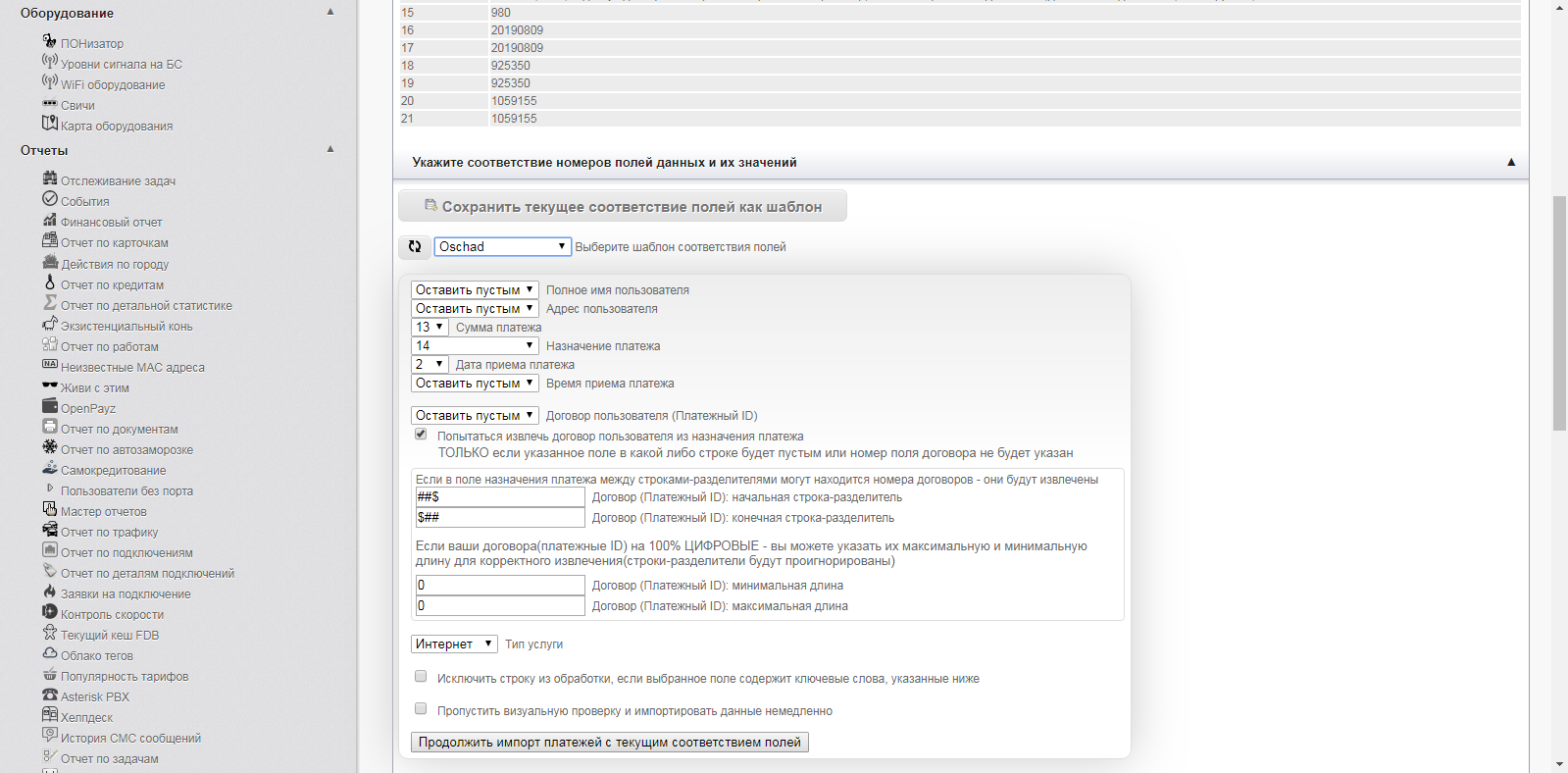Open the Тип услуги Интернет dropdown
This screenshot has height=773, width=1568.
(454, 644)
